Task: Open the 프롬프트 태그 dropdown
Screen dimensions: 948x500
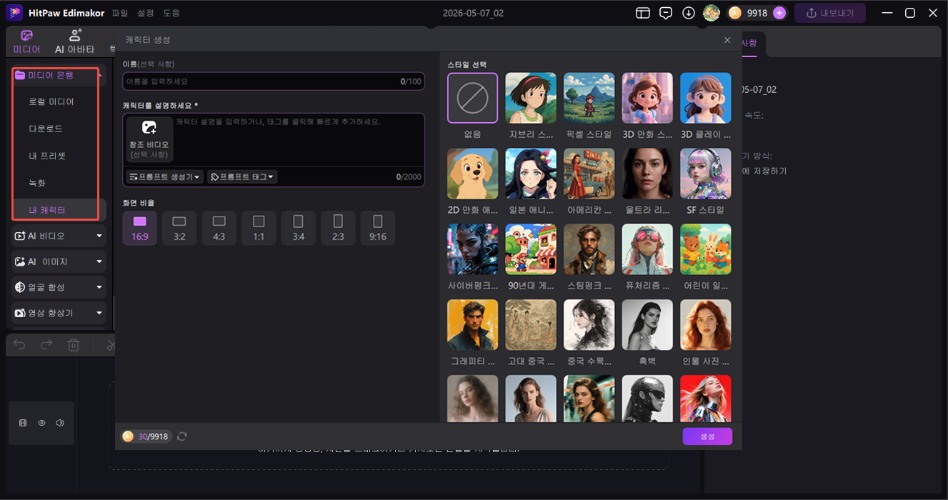Action: pyautogui.click(x=242, y=177)
